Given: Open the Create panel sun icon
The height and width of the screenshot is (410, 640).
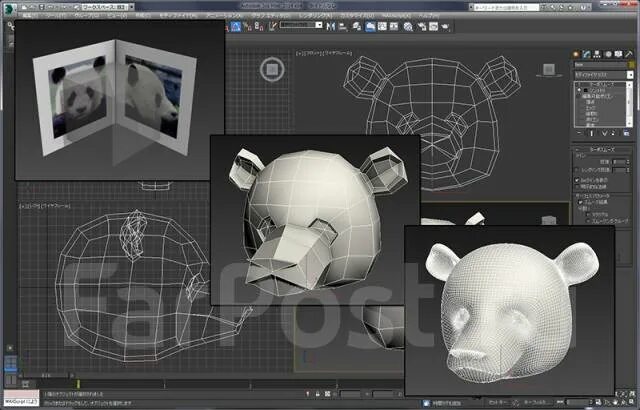Looking at the screenshot, I should click(576, 54).
